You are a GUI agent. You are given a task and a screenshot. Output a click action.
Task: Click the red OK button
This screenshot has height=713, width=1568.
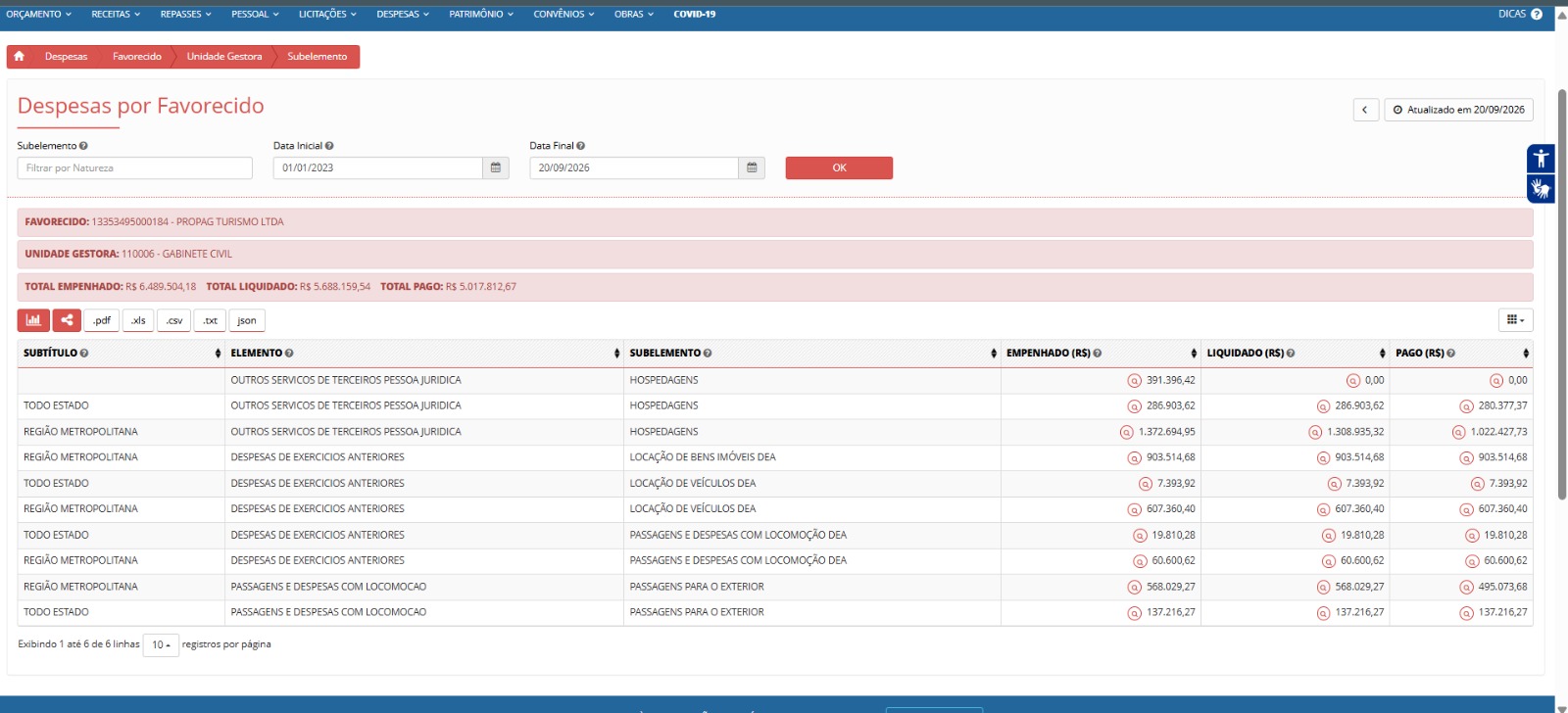point(839,168)
